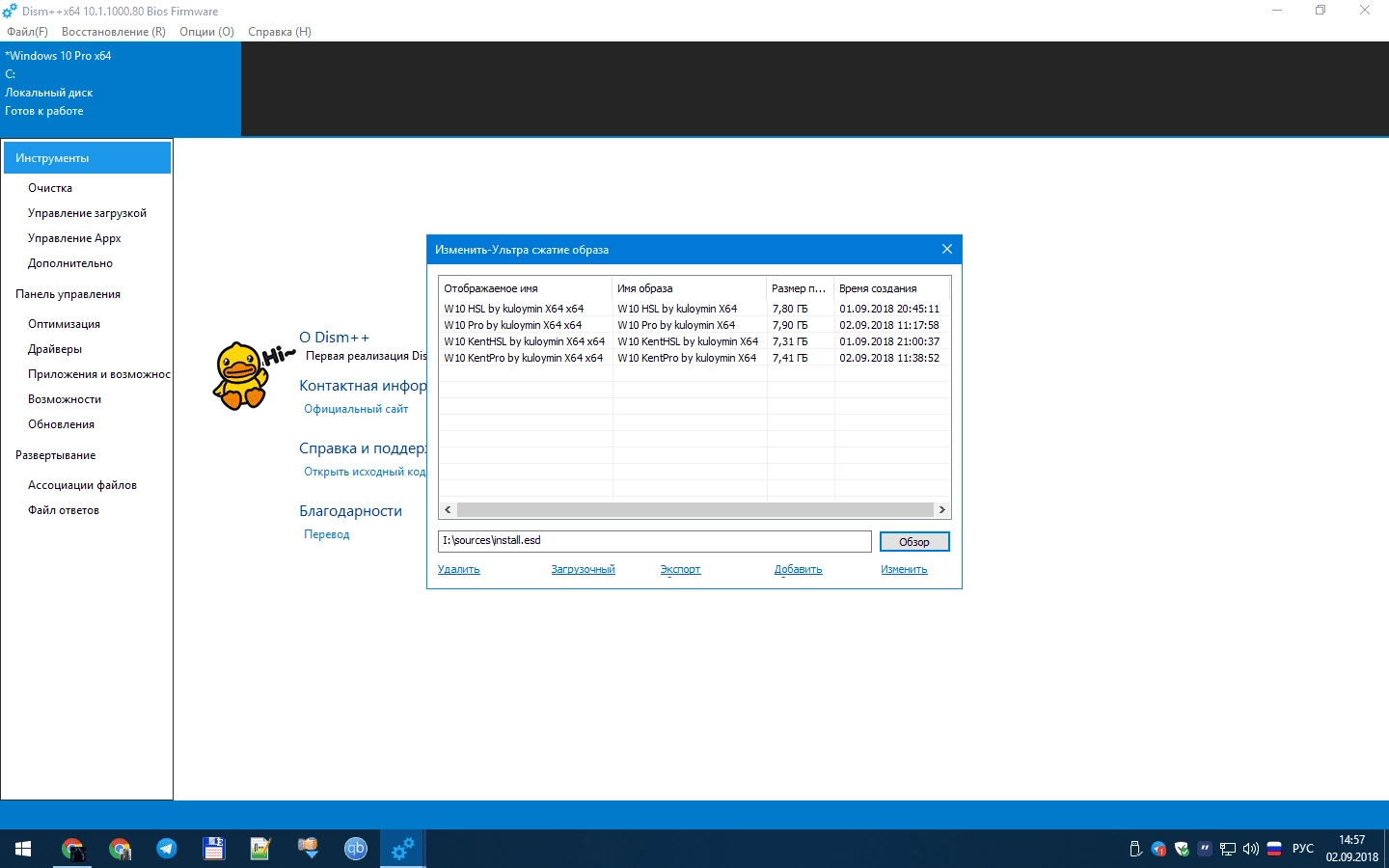Viewport: 1389px width, 868px height.
Task: Click the Экспорт link in dialog
Action: [680, 569]
